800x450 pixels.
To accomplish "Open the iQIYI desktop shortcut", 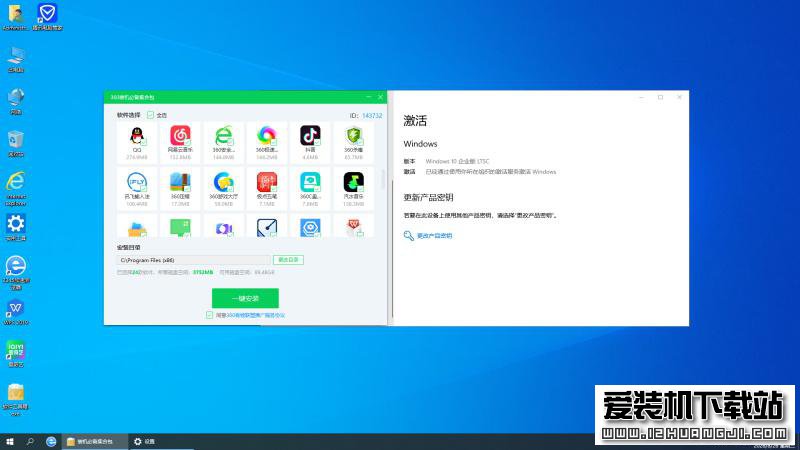I will tap(16, 354).
